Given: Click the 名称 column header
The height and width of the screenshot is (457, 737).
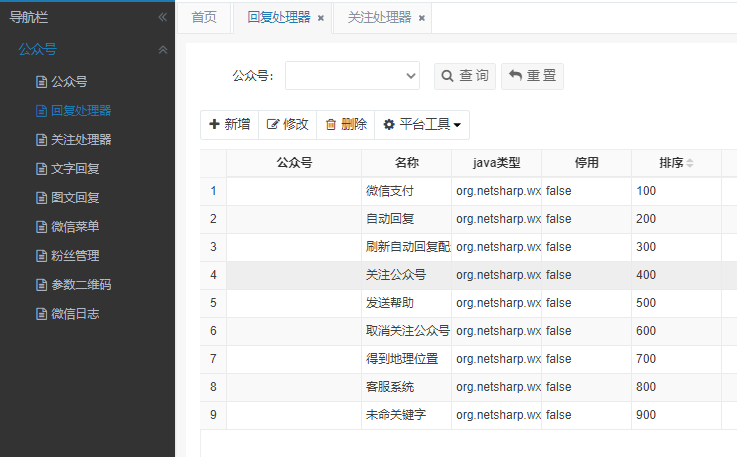Looking at the screenshot, I should click(x=407, y=163).
